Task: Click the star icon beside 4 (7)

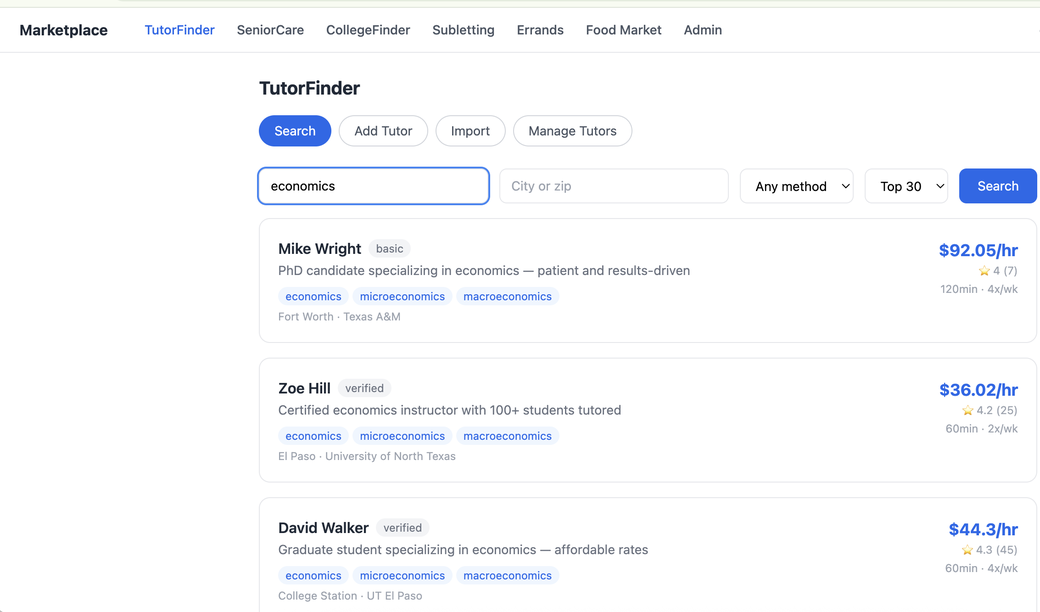Action: pos(984,271)
